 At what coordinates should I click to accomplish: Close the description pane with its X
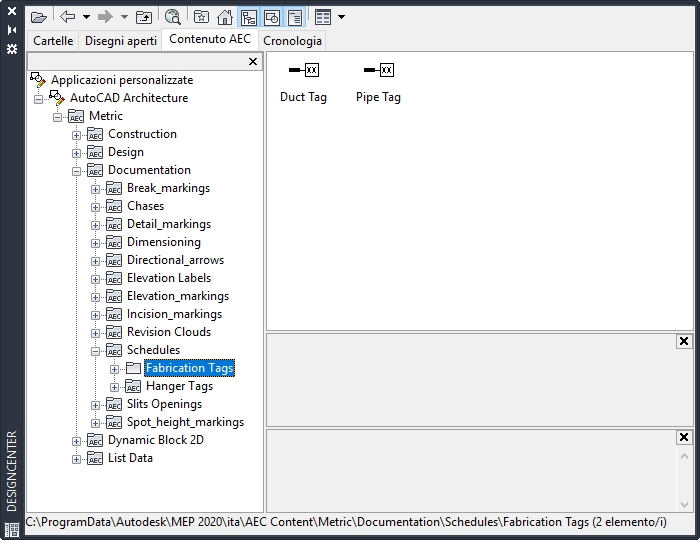pyautogui.click(x=683, y=437)
